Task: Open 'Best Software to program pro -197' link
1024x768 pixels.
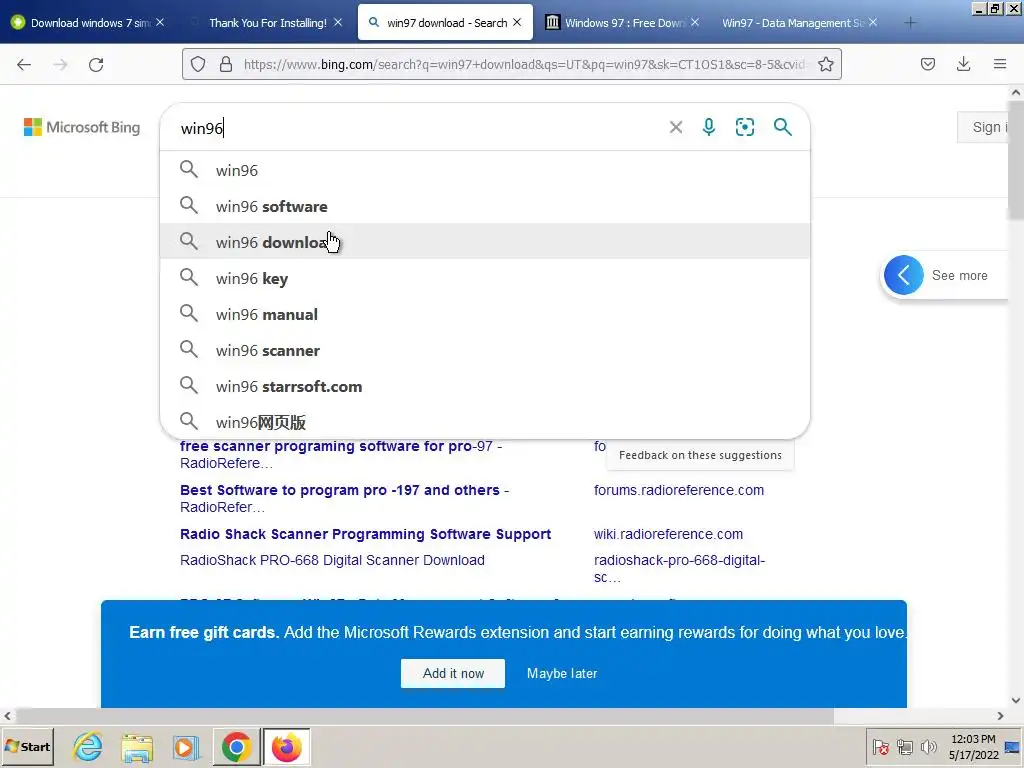Action: coord(344,498)
